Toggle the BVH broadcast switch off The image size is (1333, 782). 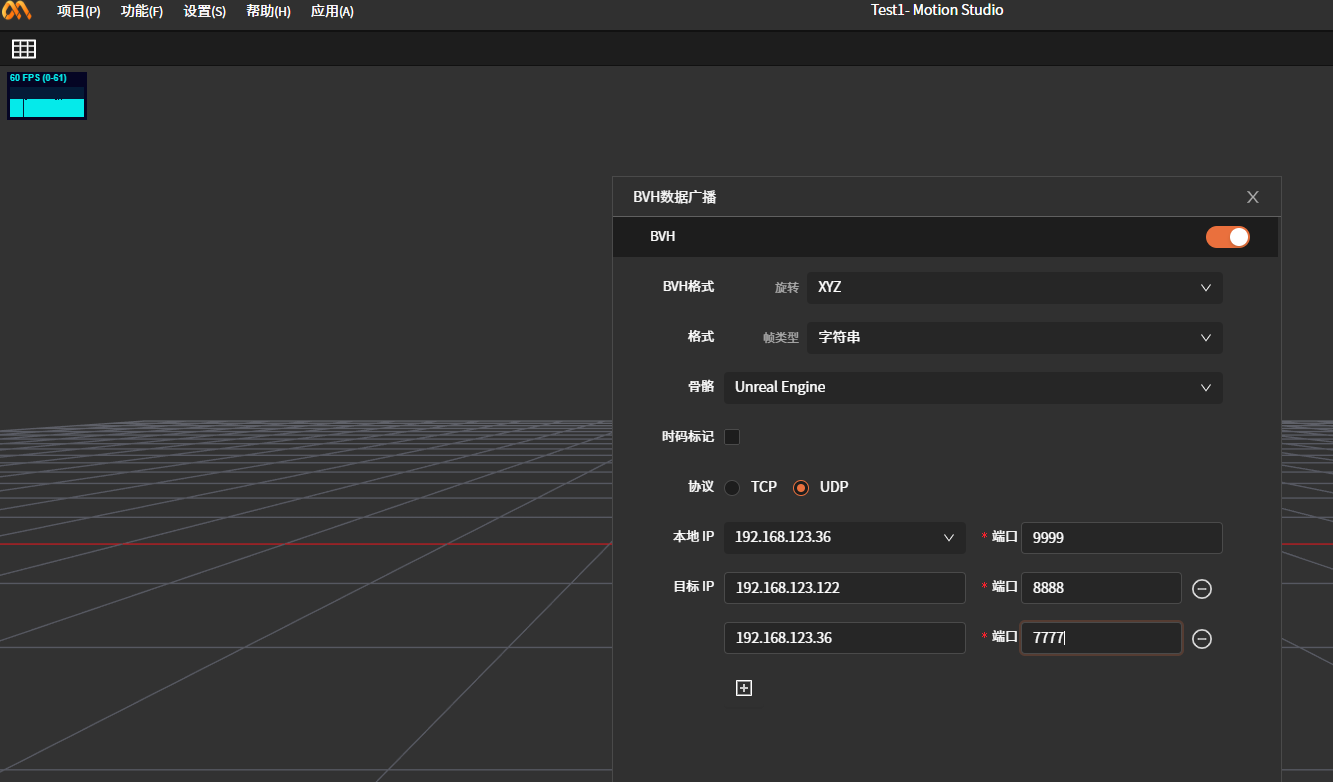(1227, 237)
